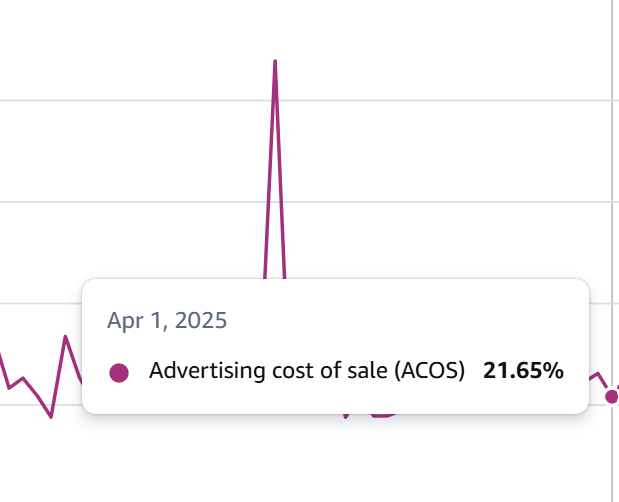Click the tip of the tall ACOS spike
The image size is (619, 502).
coord(275,61)
